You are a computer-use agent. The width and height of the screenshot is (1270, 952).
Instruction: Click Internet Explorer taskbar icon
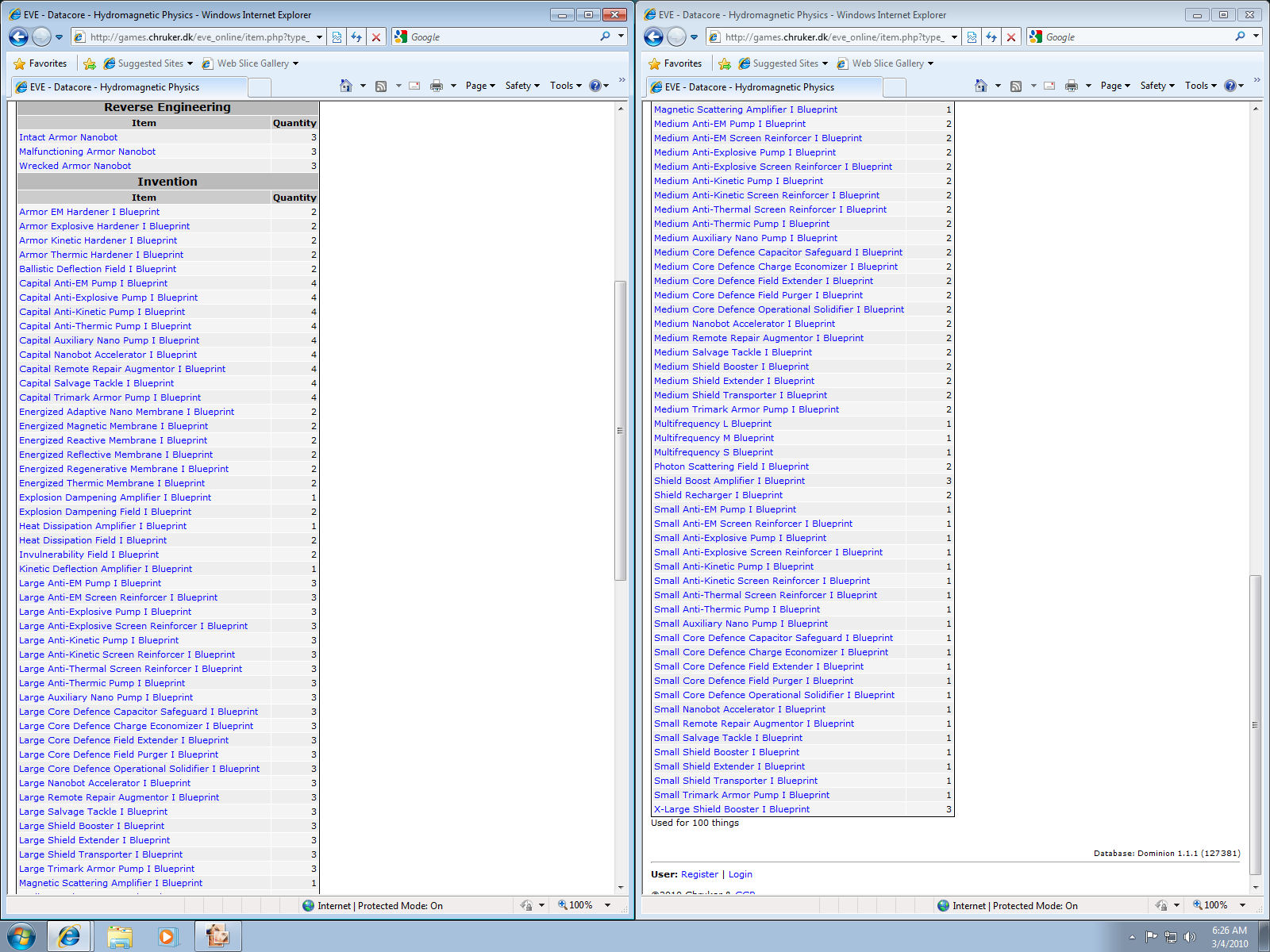70,936
